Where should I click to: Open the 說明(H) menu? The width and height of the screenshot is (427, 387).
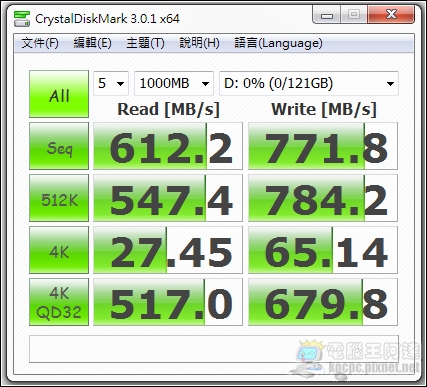tap(199, 43)
